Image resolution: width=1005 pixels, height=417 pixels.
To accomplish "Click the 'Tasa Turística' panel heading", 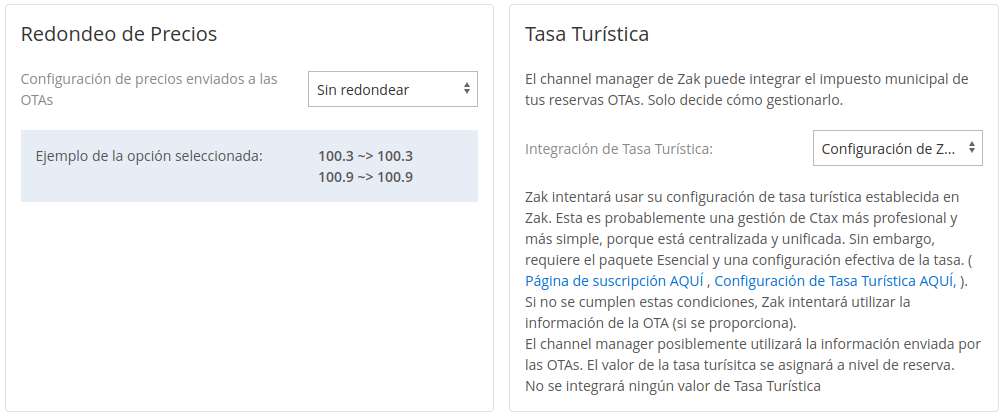I will click(587, 34).
